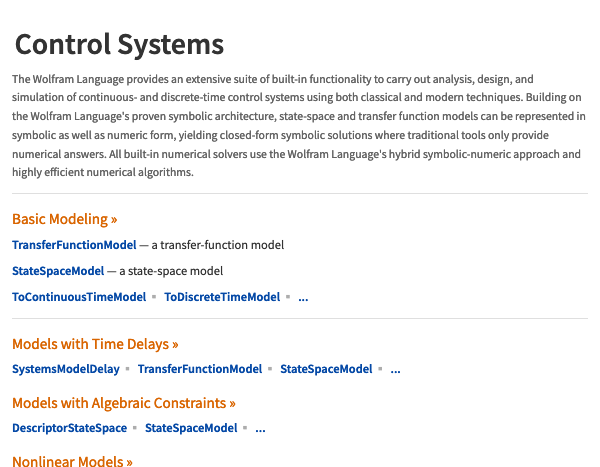The image size is (600, 467).
Task: Open the Models with Time Delays heading
Action: pyautogui.click(x=95, y=344)
